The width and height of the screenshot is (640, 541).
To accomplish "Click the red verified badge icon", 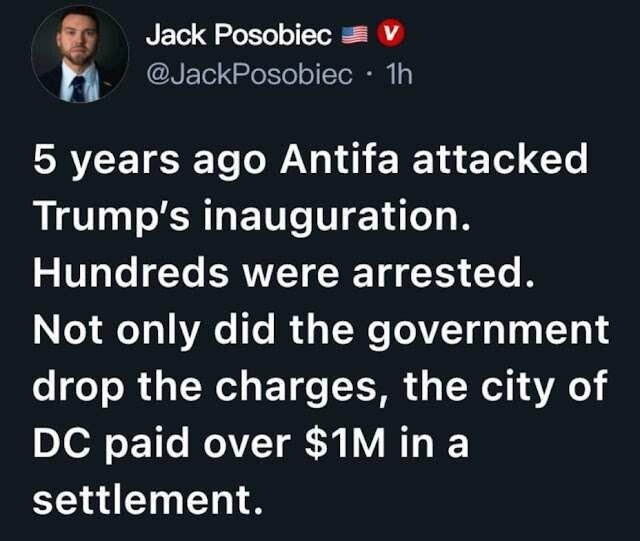I will pyautogui.click(x=395, y=35).
